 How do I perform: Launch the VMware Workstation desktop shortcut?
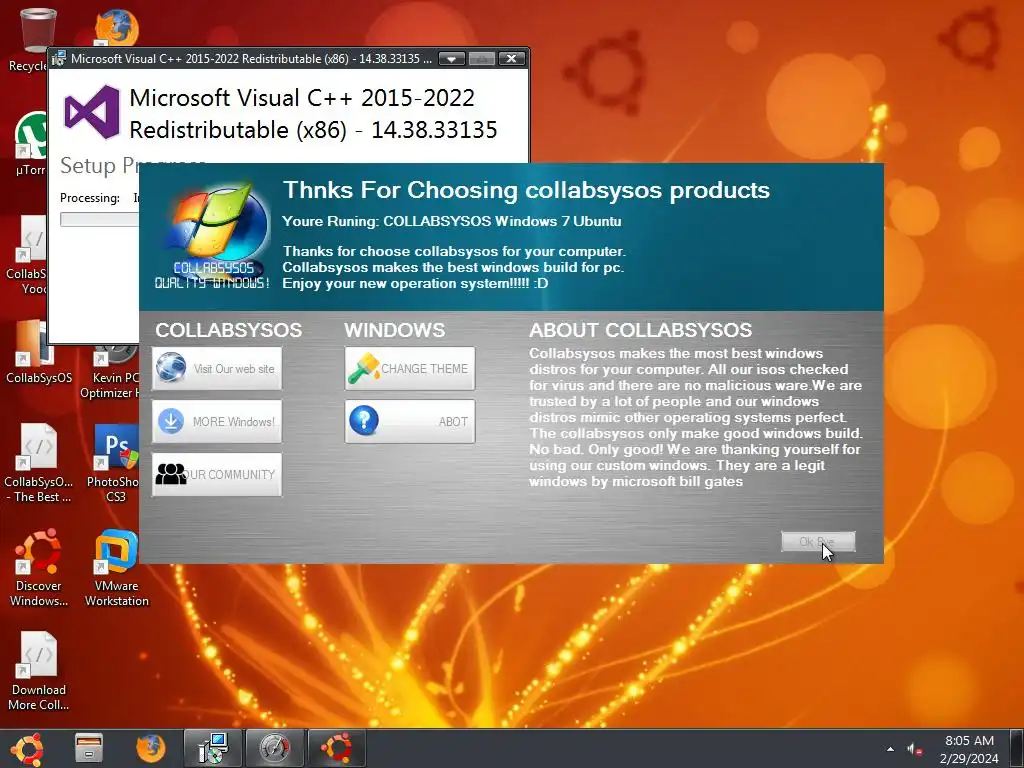(x=116, y=567)
